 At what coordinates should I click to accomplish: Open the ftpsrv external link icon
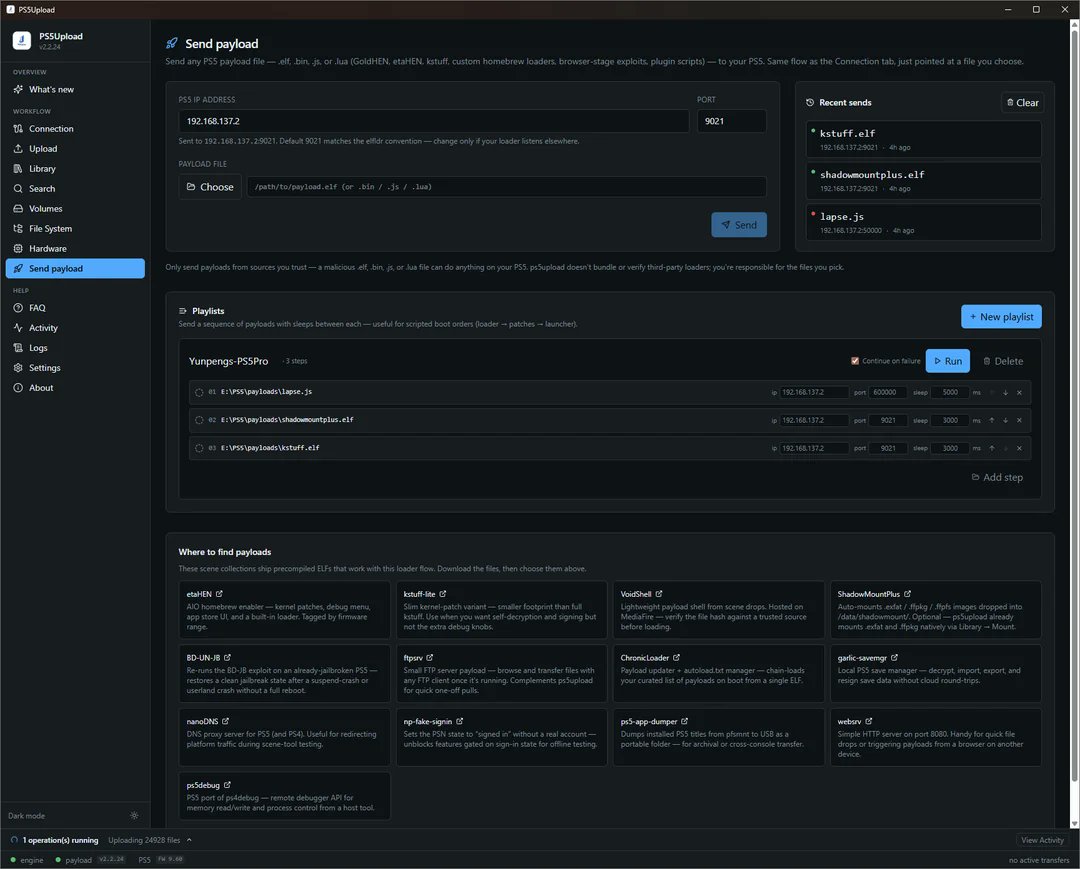click(430, 658)
